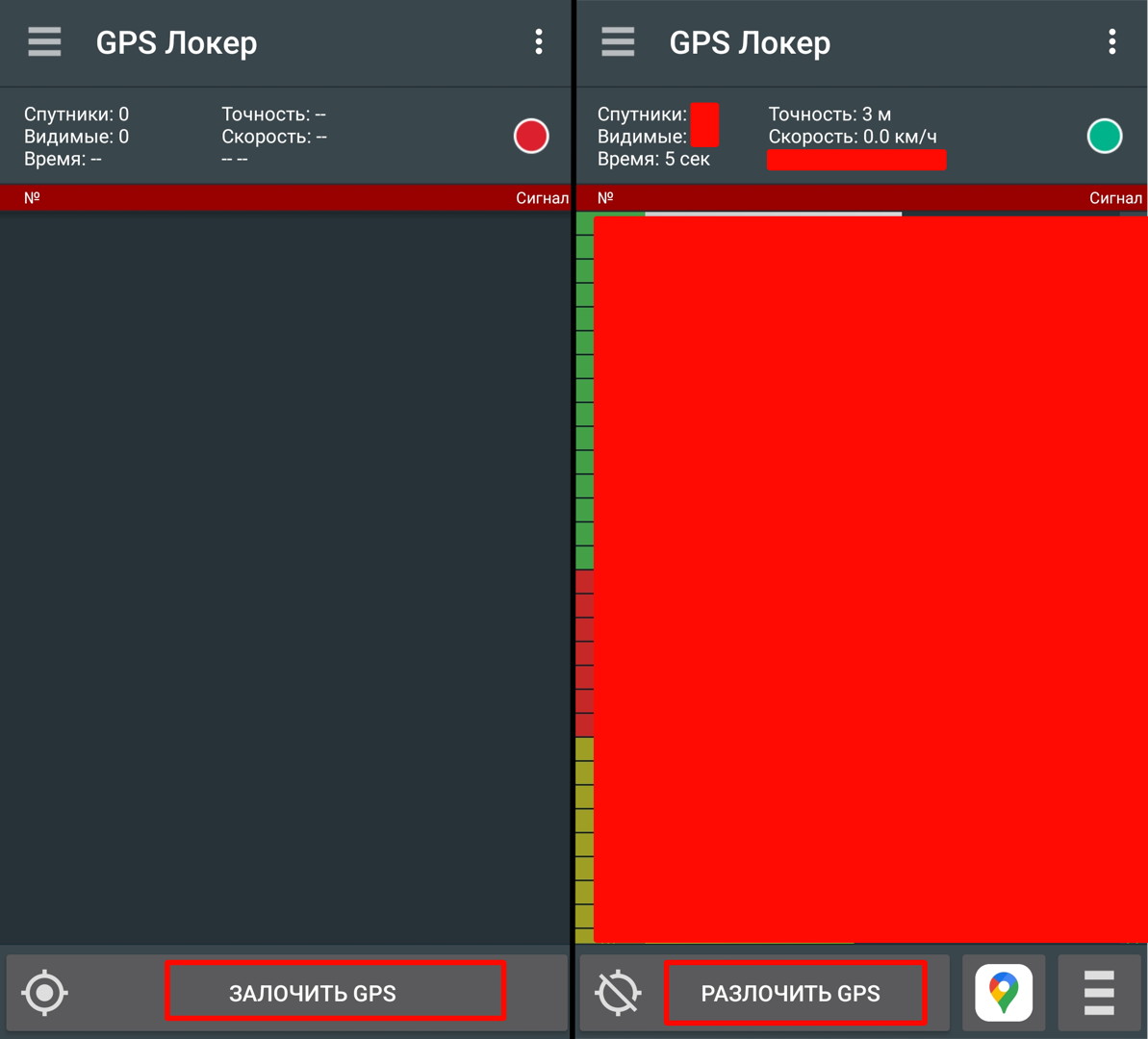Tap the red satellite signal strip
This screenshot has height=1039, width=1148.
tap(584, 654)
